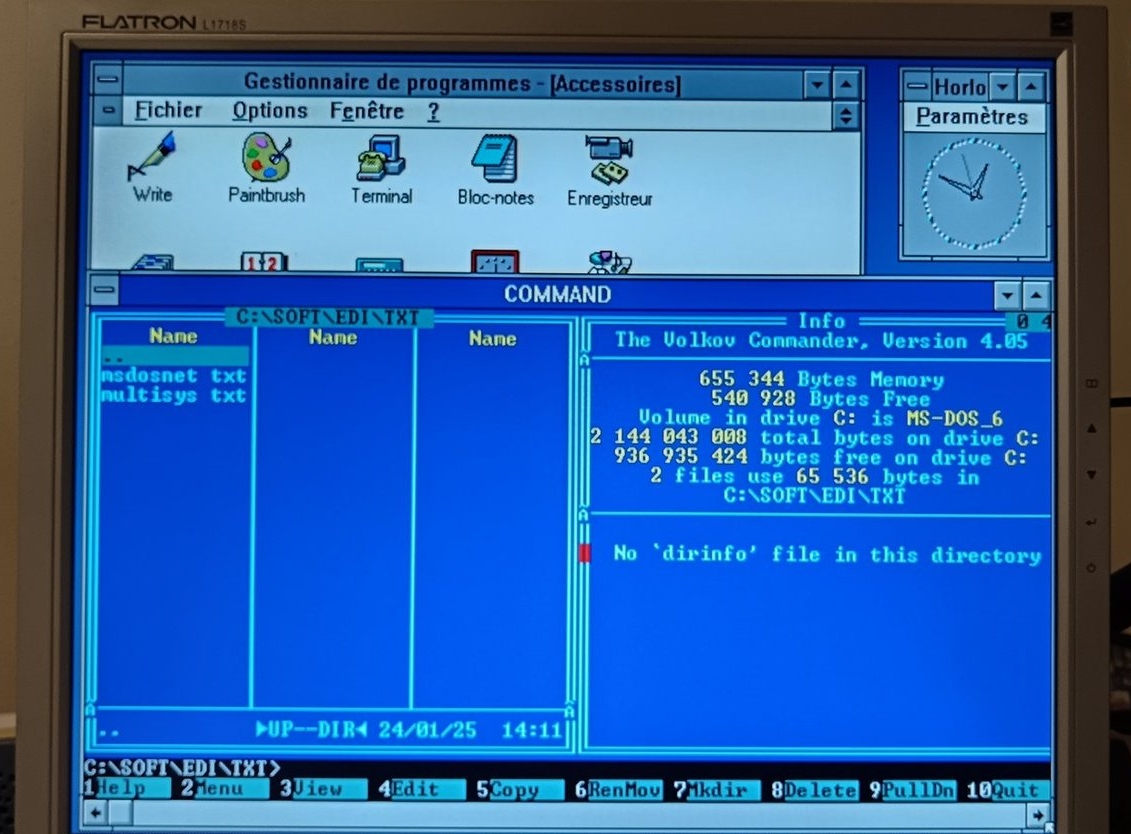
Task: Open the Horloge window control-menu box
Action: 916,87
